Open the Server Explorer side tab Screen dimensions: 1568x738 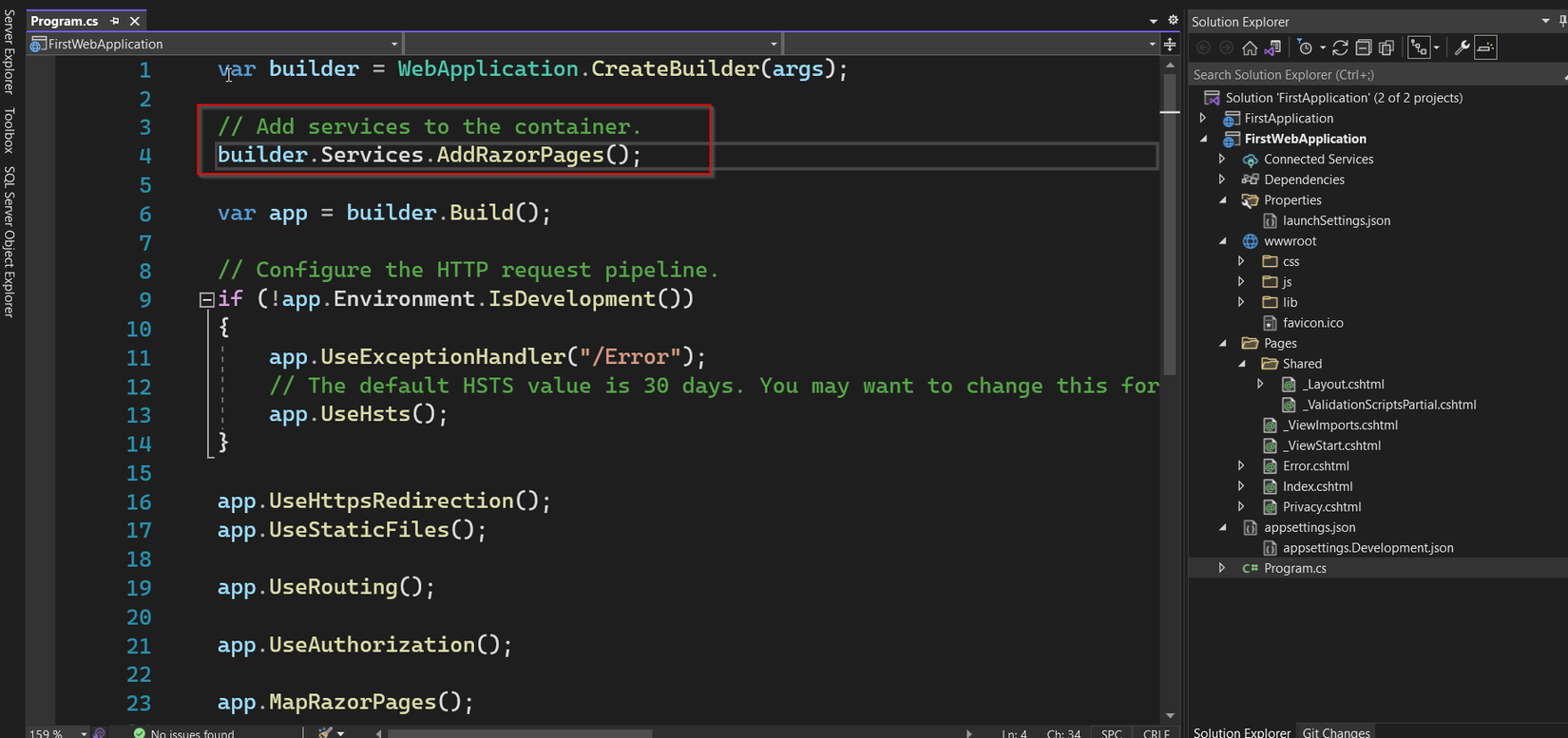point(10,51)
